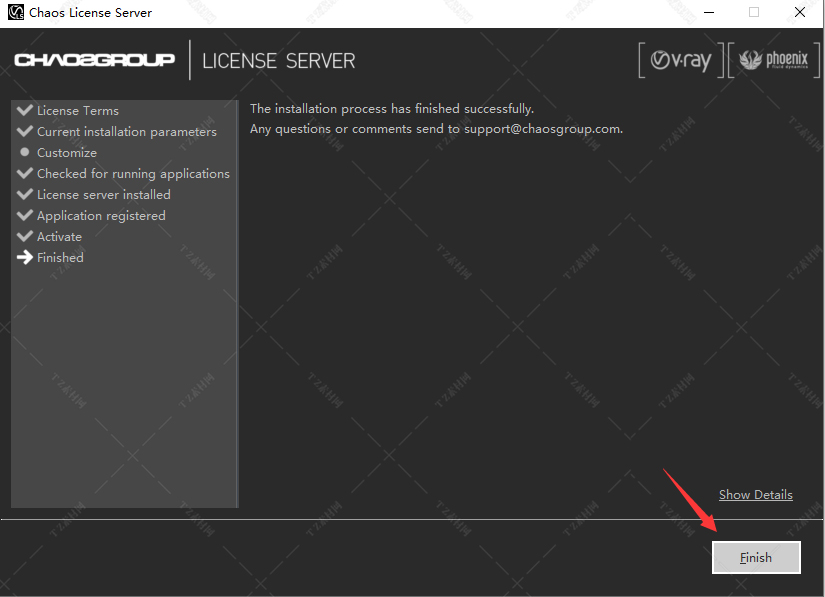Click the checkmark beside License Terms
Viewport: 825px width, 597px height.
(25, 110)
